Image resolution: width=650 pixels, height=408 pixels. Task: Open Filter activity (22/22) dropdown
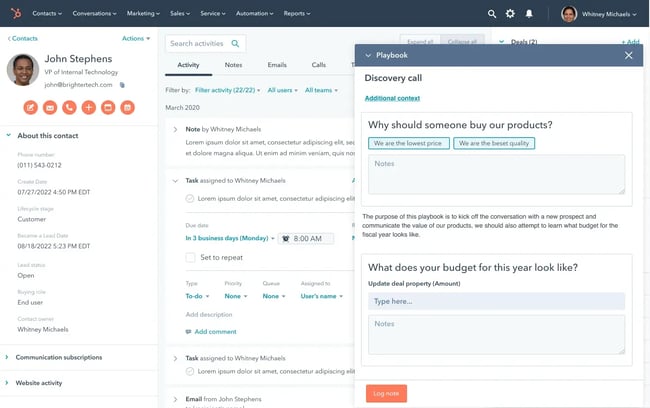click(227, 90)
